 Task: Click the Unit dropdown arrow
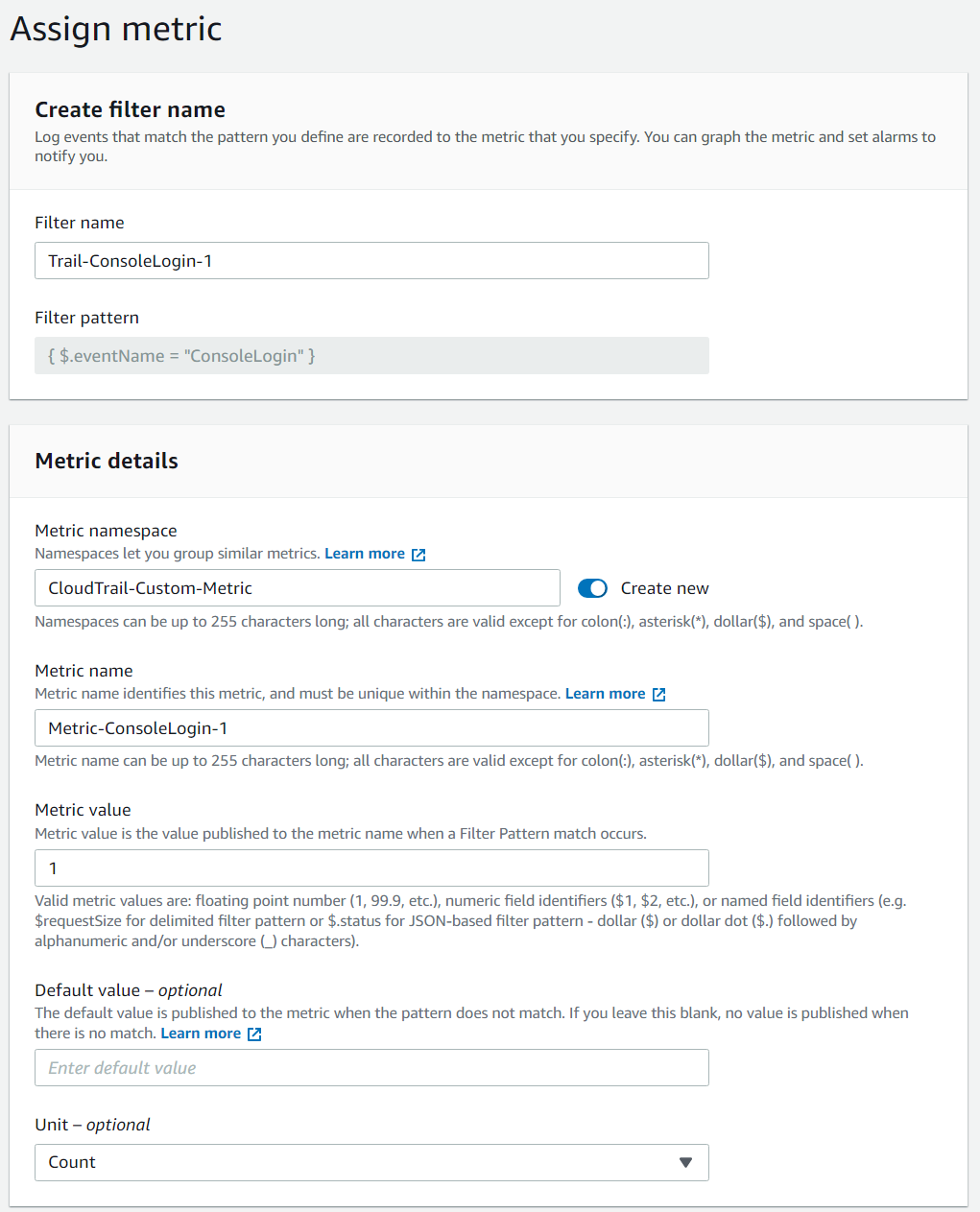685,1162
